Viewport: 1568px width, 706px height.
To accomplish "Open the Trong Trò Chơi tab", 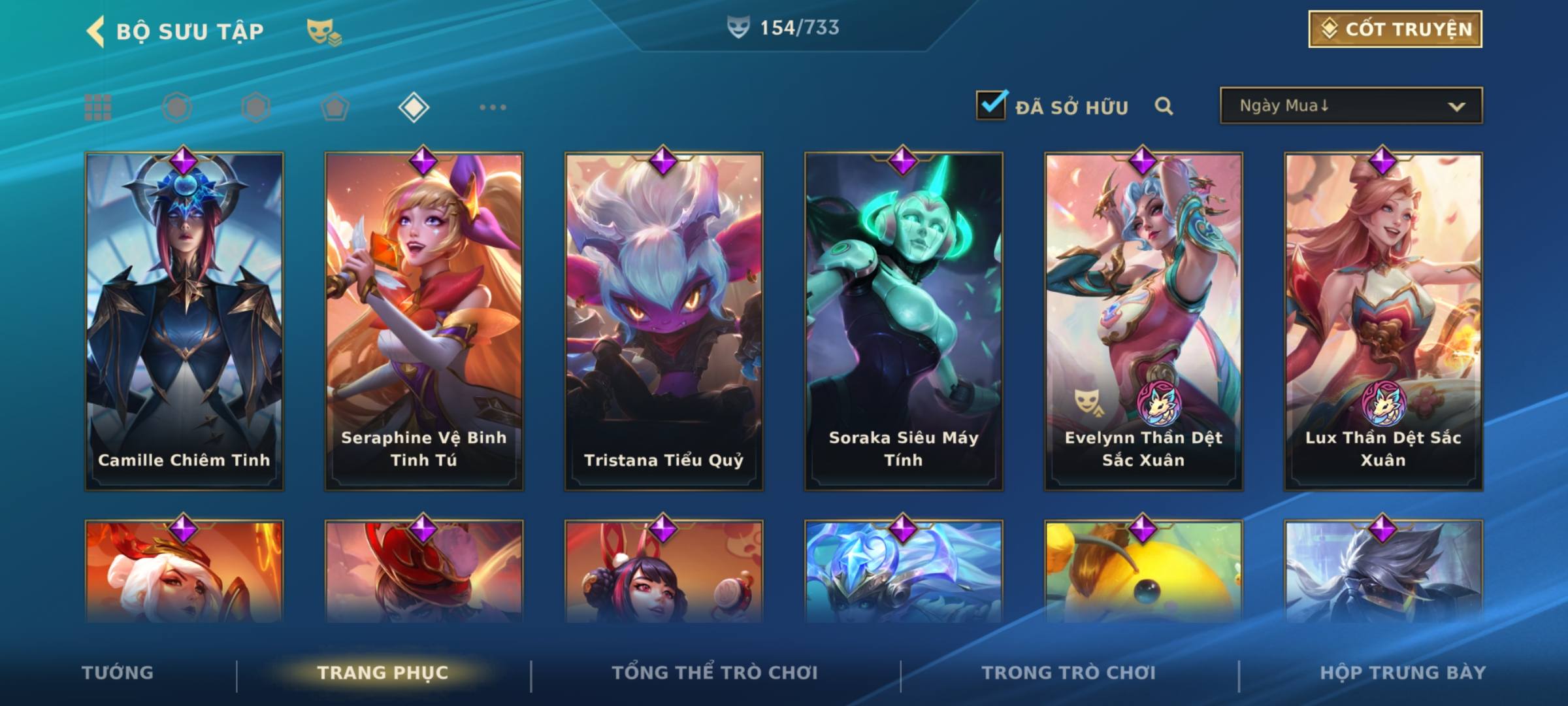I will (1069, 673).
